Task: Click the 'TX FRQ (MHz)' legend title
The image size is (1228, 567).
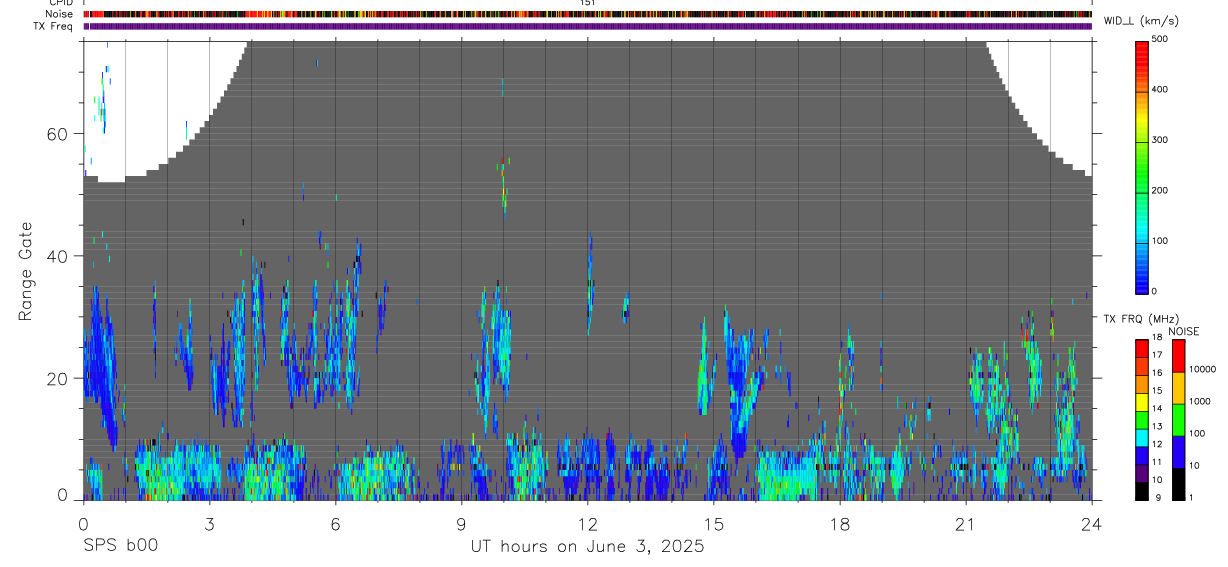Action: pyautogui.click(x=1142, y=319)
